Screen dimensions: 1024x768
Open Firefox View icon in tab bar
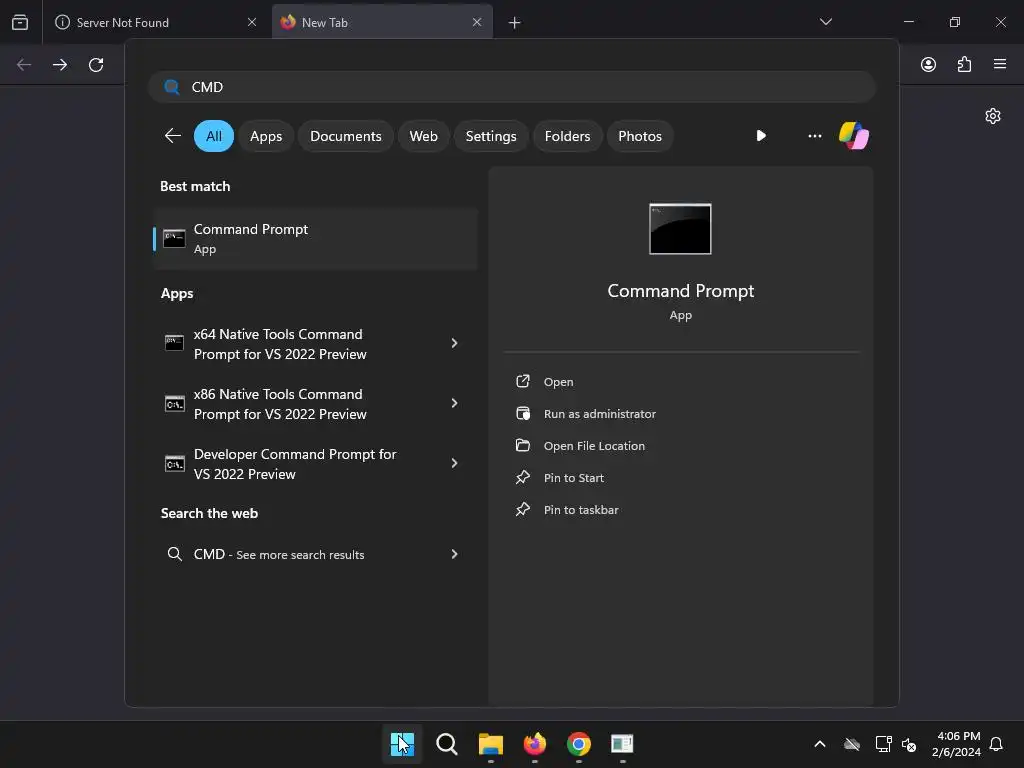[x=20, y=22]
